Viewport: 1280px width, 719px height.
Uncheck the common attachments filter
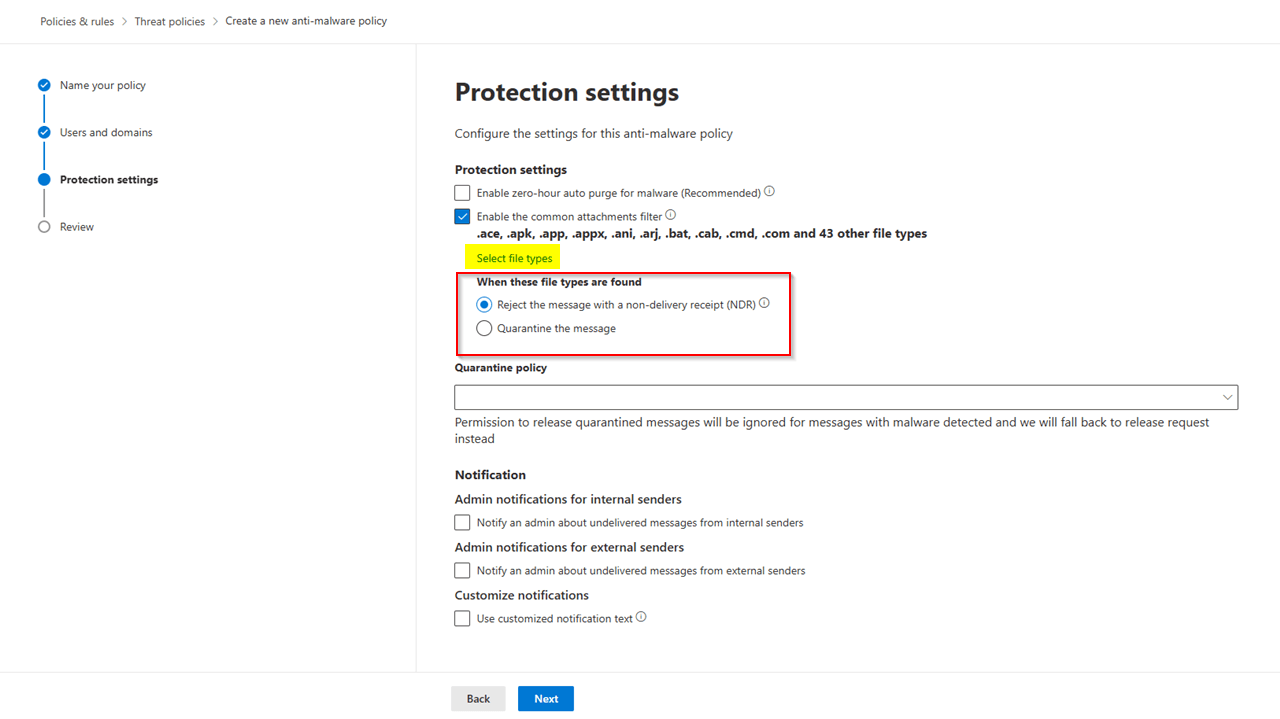pyautogui.click(x=462, y=216)
